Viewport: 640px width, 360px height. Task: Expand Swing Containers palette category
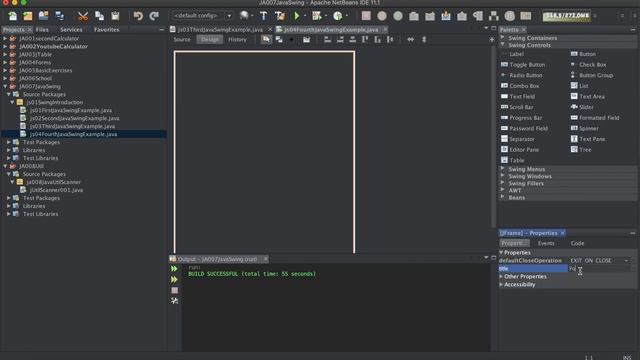502,38
